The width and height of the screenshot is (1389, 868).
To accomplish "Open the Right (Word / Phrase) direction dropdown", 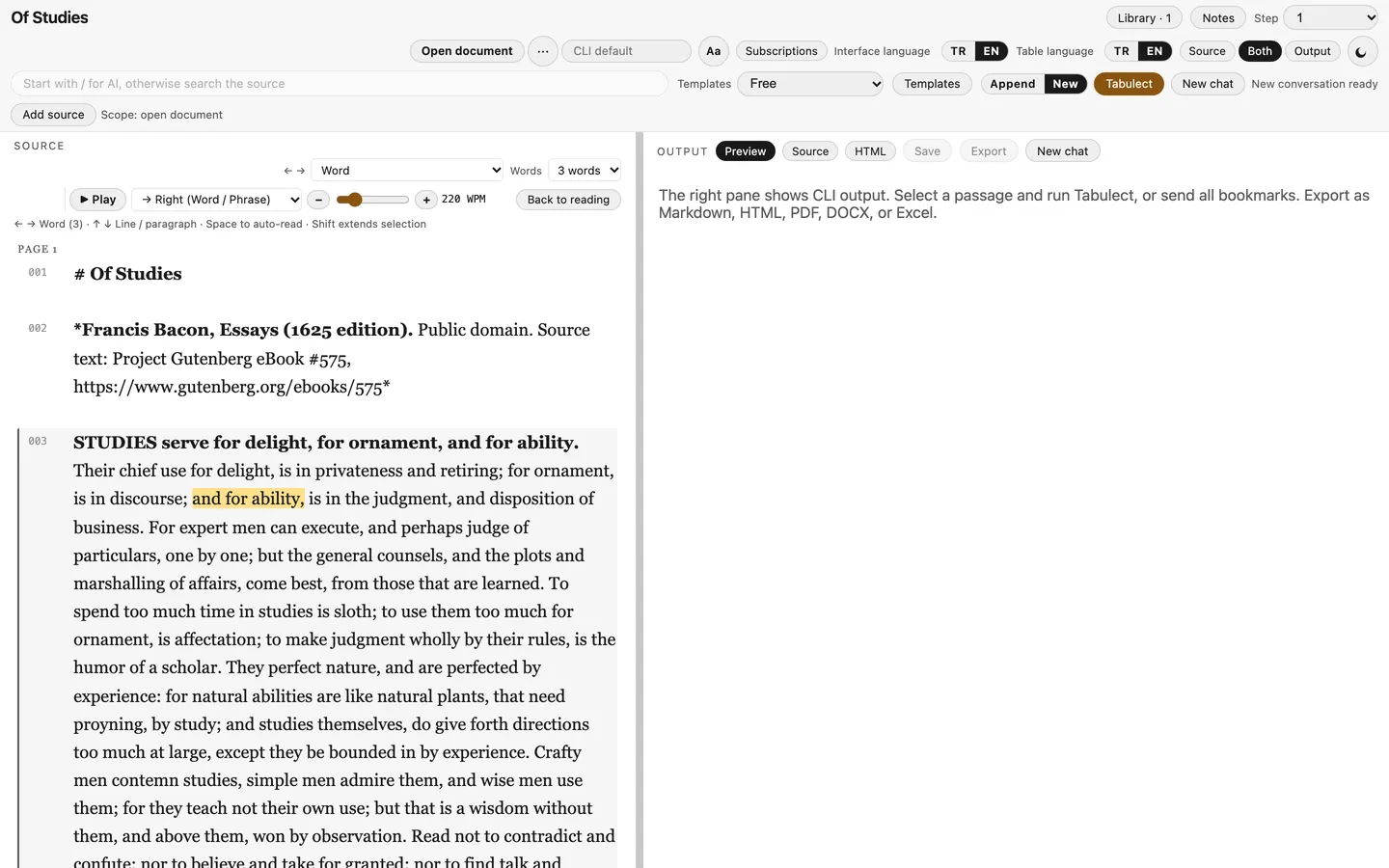I will 217,200.
